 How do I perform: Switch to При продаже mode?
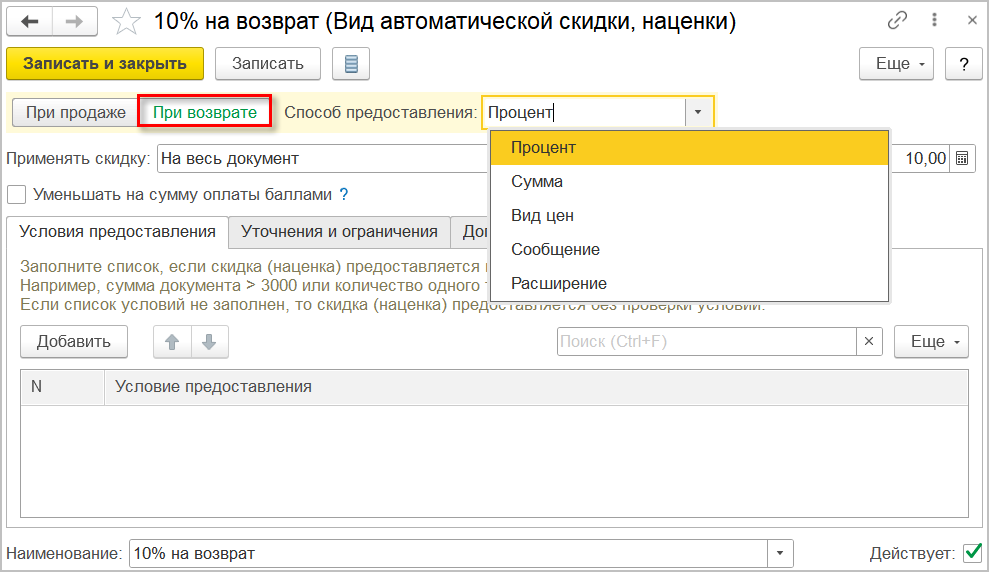point(75,112)
